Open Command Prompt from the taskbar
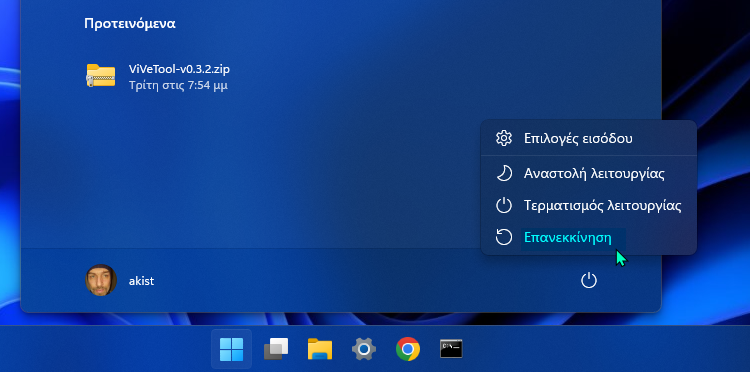This screenshot has height=372, width=750. tap(452, 350)
